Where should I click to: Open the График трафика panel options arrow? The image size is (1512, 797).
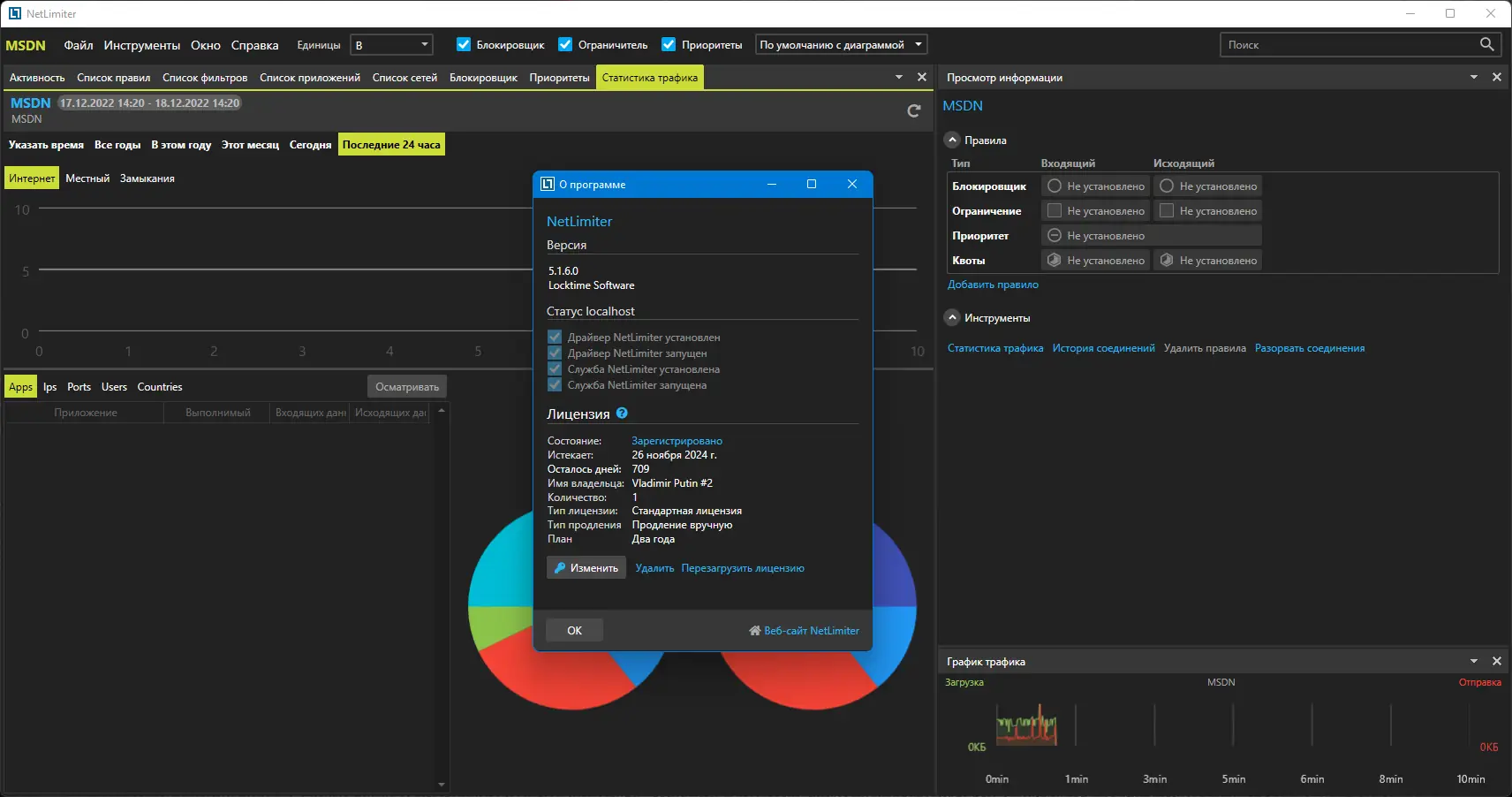1474,661
